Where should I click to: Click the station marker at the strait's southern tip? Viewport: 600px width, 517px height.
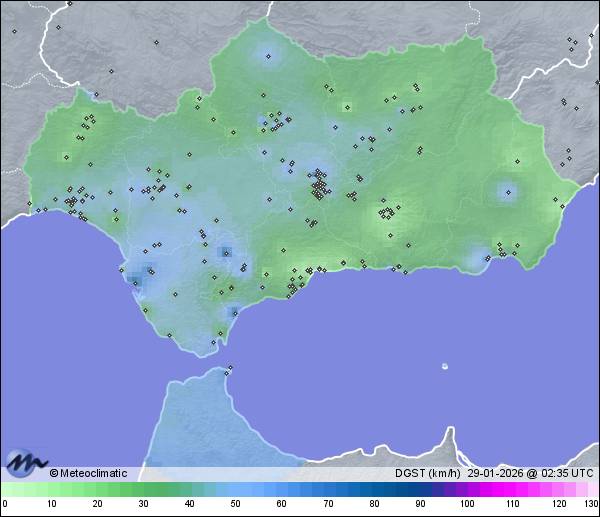tap(229, 369)
